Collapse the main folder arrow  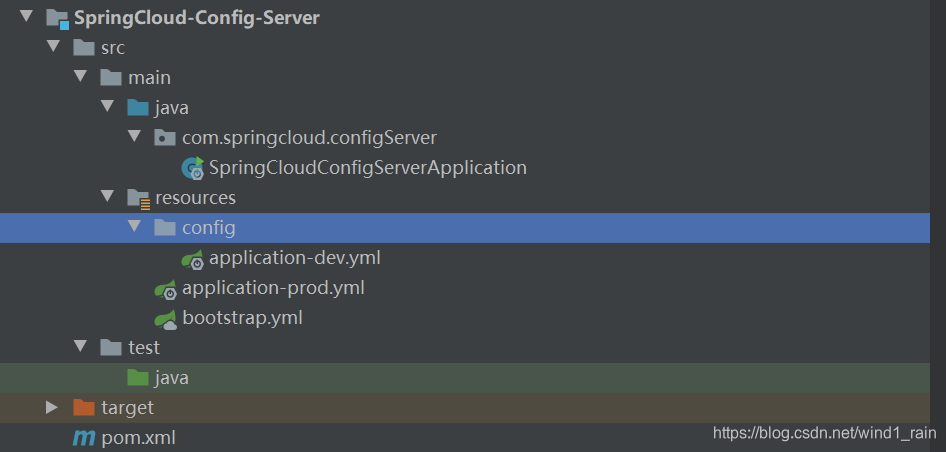[x=80, y=76]
